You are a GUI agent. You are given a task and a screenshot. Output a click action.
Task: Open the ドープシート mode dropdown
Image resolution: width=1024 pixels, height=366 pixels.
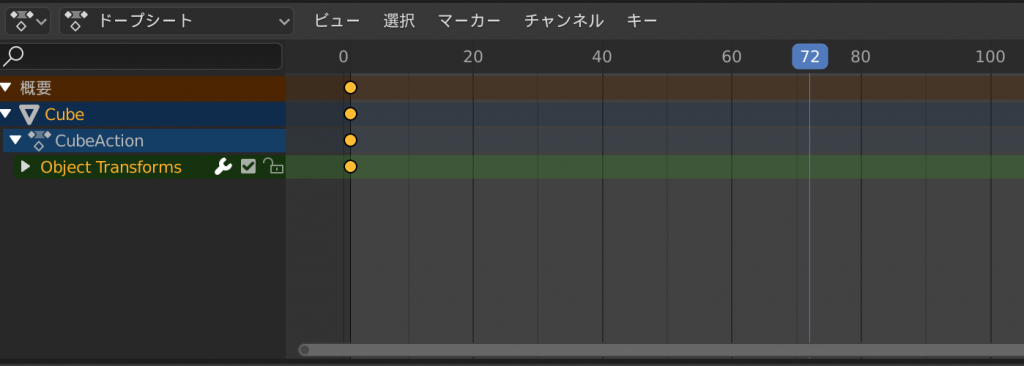[x=176, y=21]
